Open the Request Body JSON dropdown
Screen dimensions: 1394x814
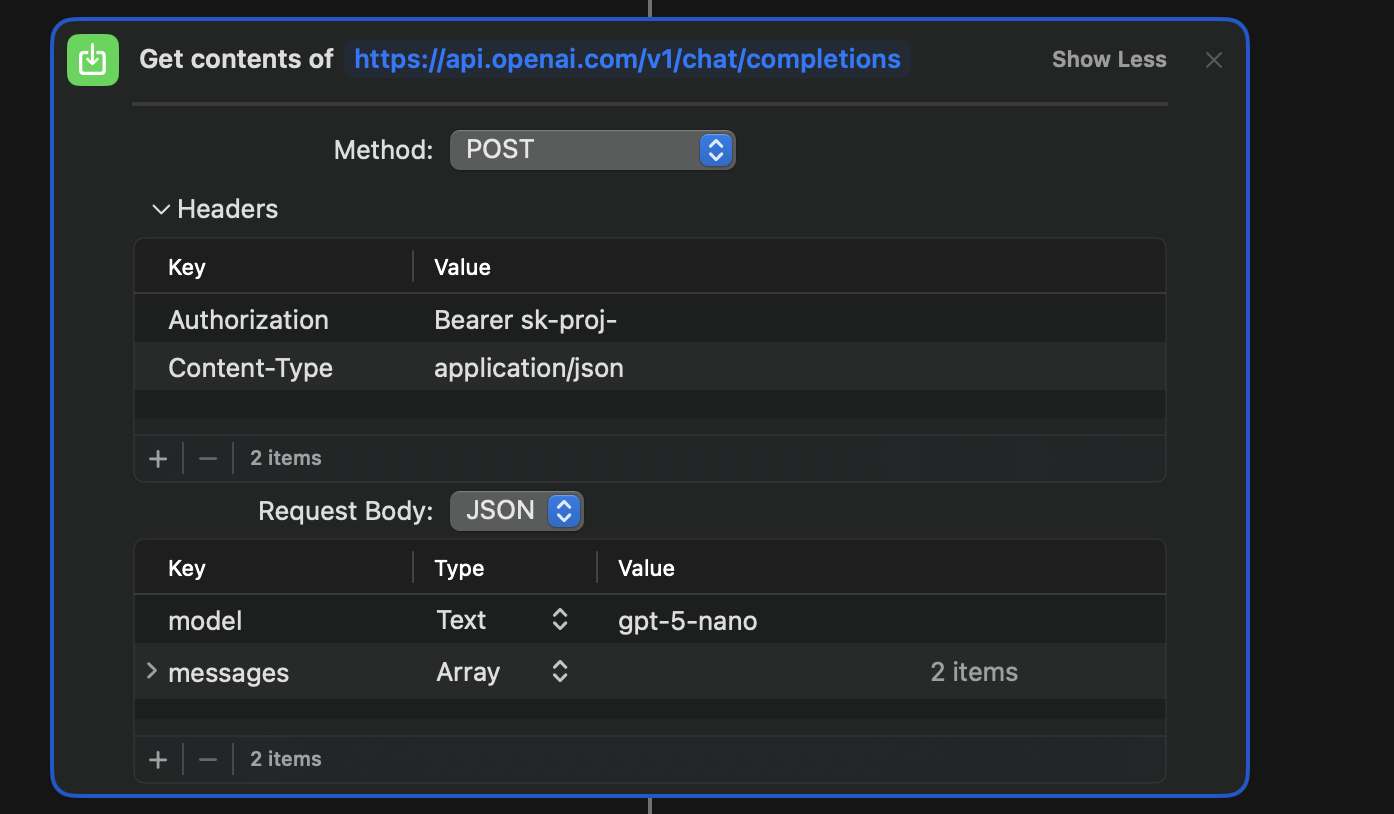click(x=517, y=511)
